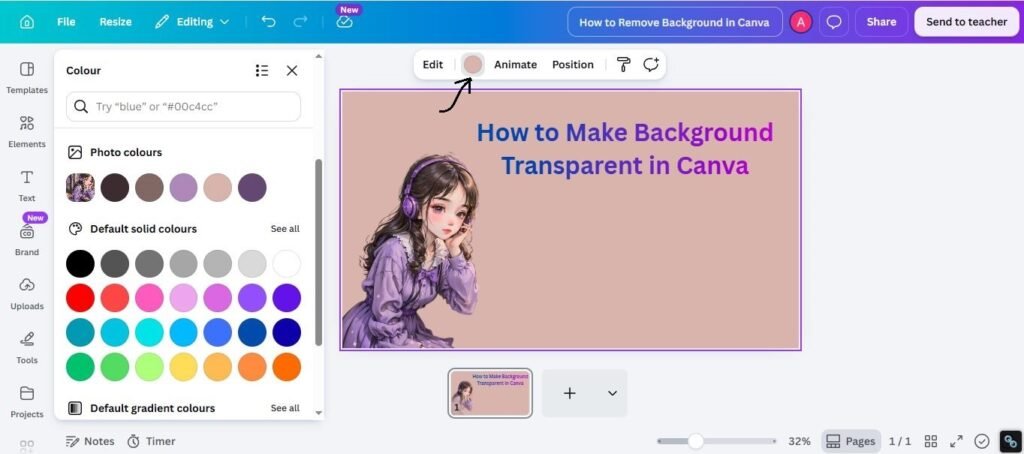Open the 32% zoom level menu
This screenshot has height=454, width=1024.
click(x=799, y=442)
